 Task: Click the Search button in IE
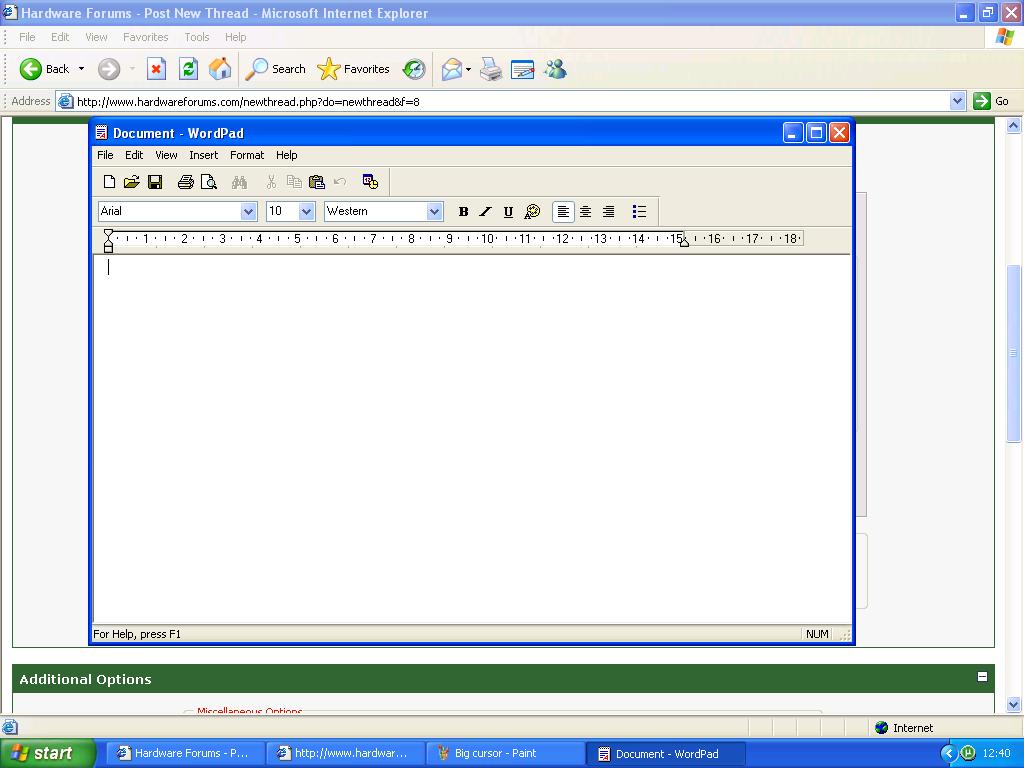(276, 69)
